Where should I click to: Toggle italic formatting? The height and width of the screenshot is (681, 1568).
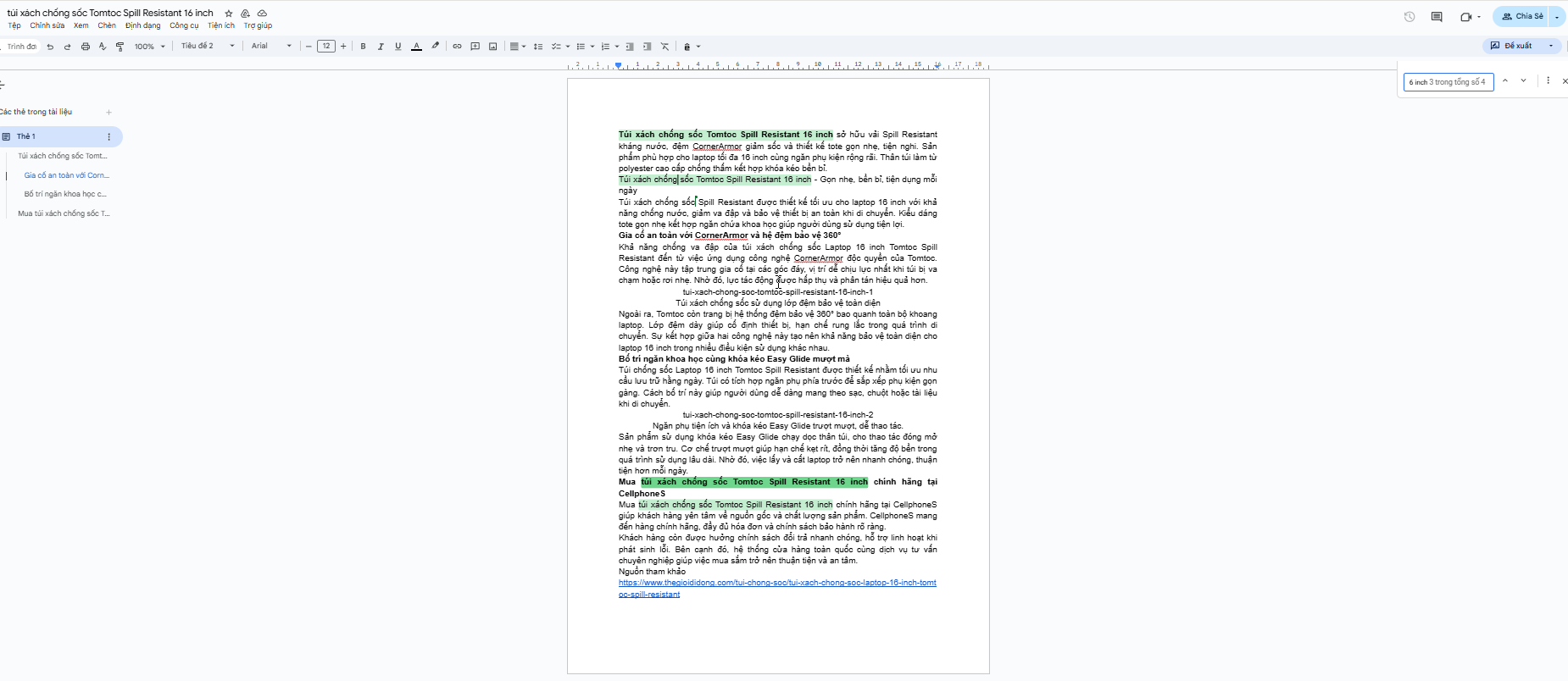click(381, 47)
